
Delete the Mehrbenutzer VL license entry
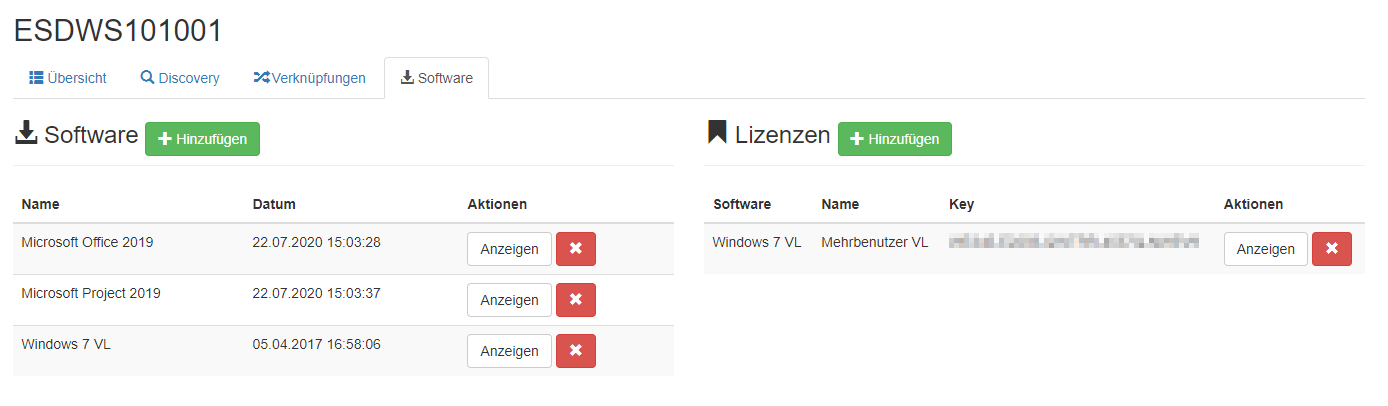coord(1331,249)
